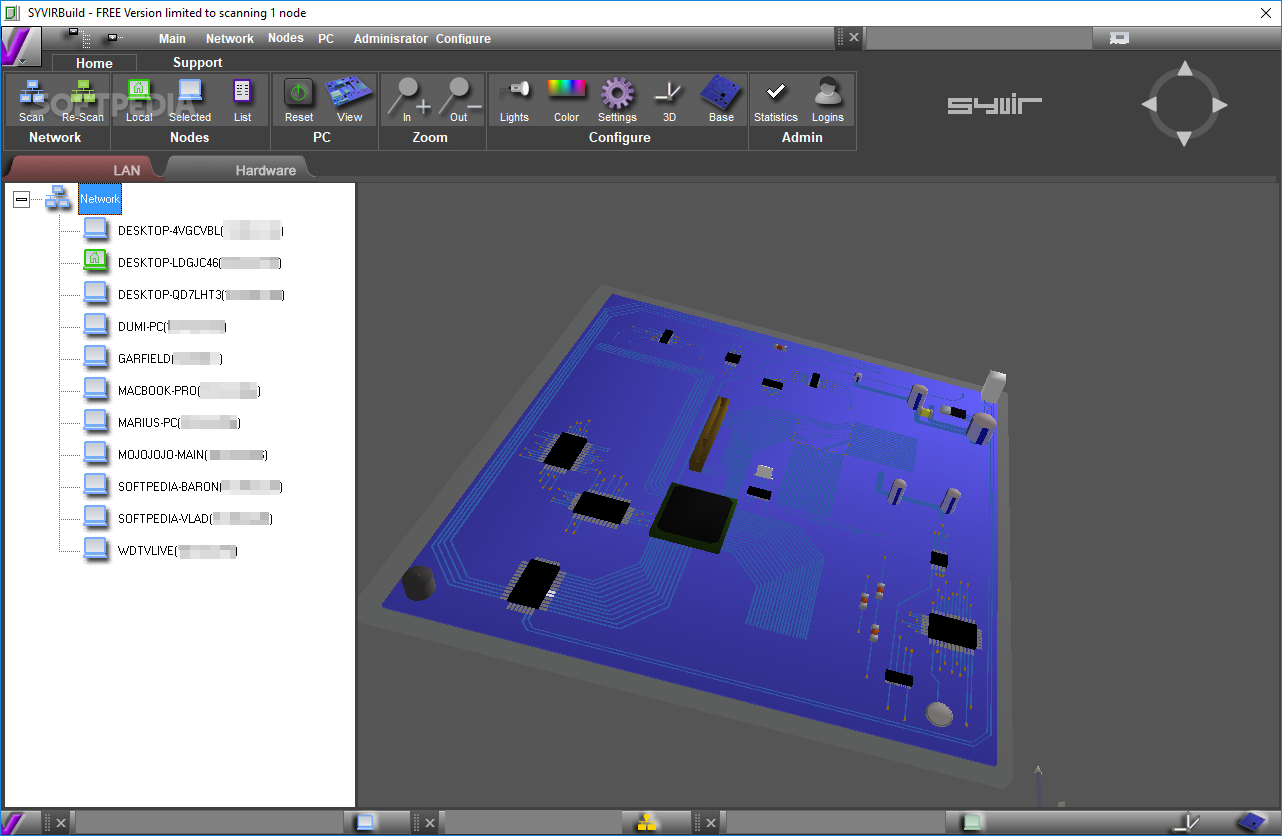Screen dimensions: 1282x836
Task: Click the blue board icon in bottom-right corner
Action: pos(1252,822)
